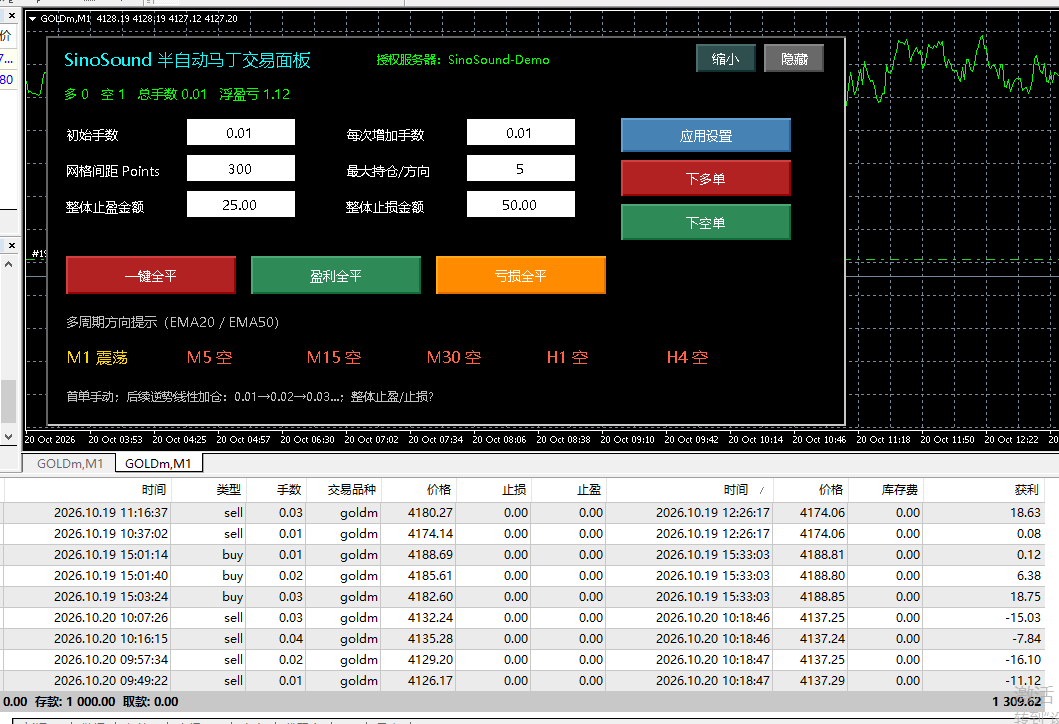This screenshot has width=1059, height=724.
Task: Click the H4 空 timeframe indicator
Action: pyautogui.click(x=688, y=357)
